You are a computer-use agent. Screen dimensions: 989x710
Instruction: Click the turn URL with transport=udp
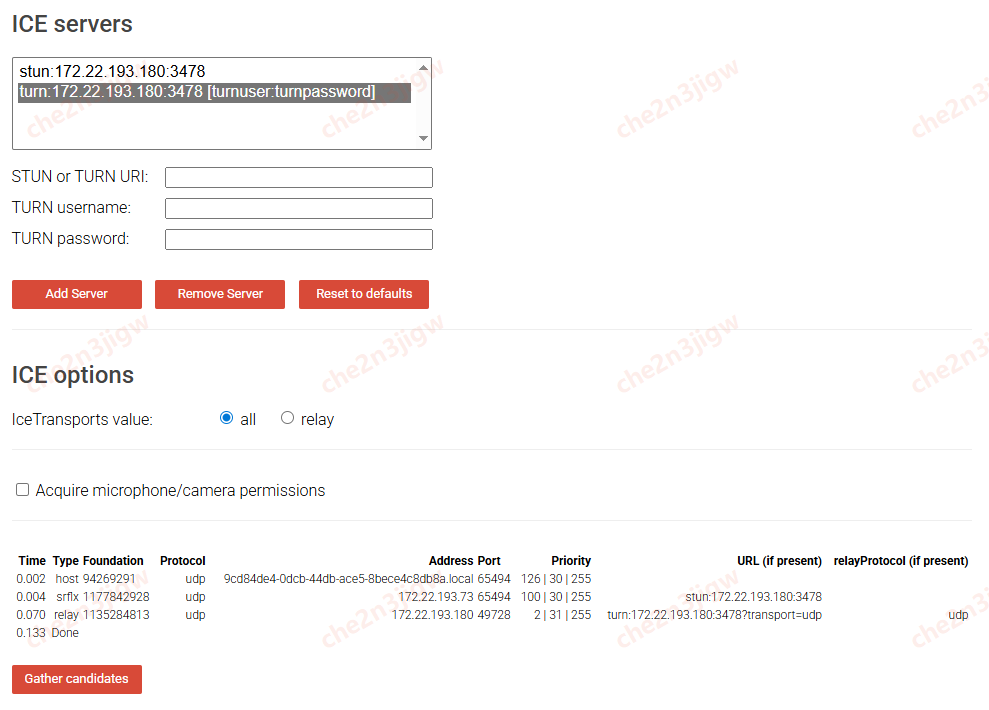[x=714, y=615]
